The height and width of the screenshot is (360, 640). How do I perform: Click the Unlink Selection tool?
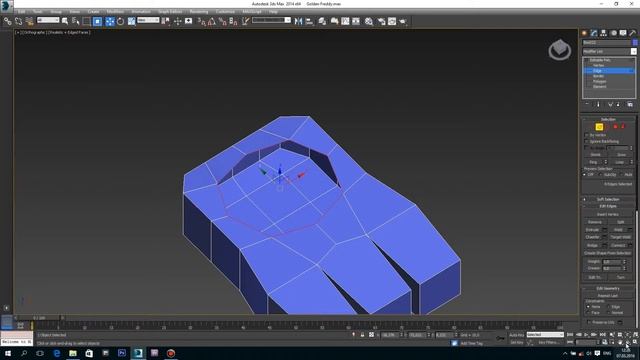(18, 21)
